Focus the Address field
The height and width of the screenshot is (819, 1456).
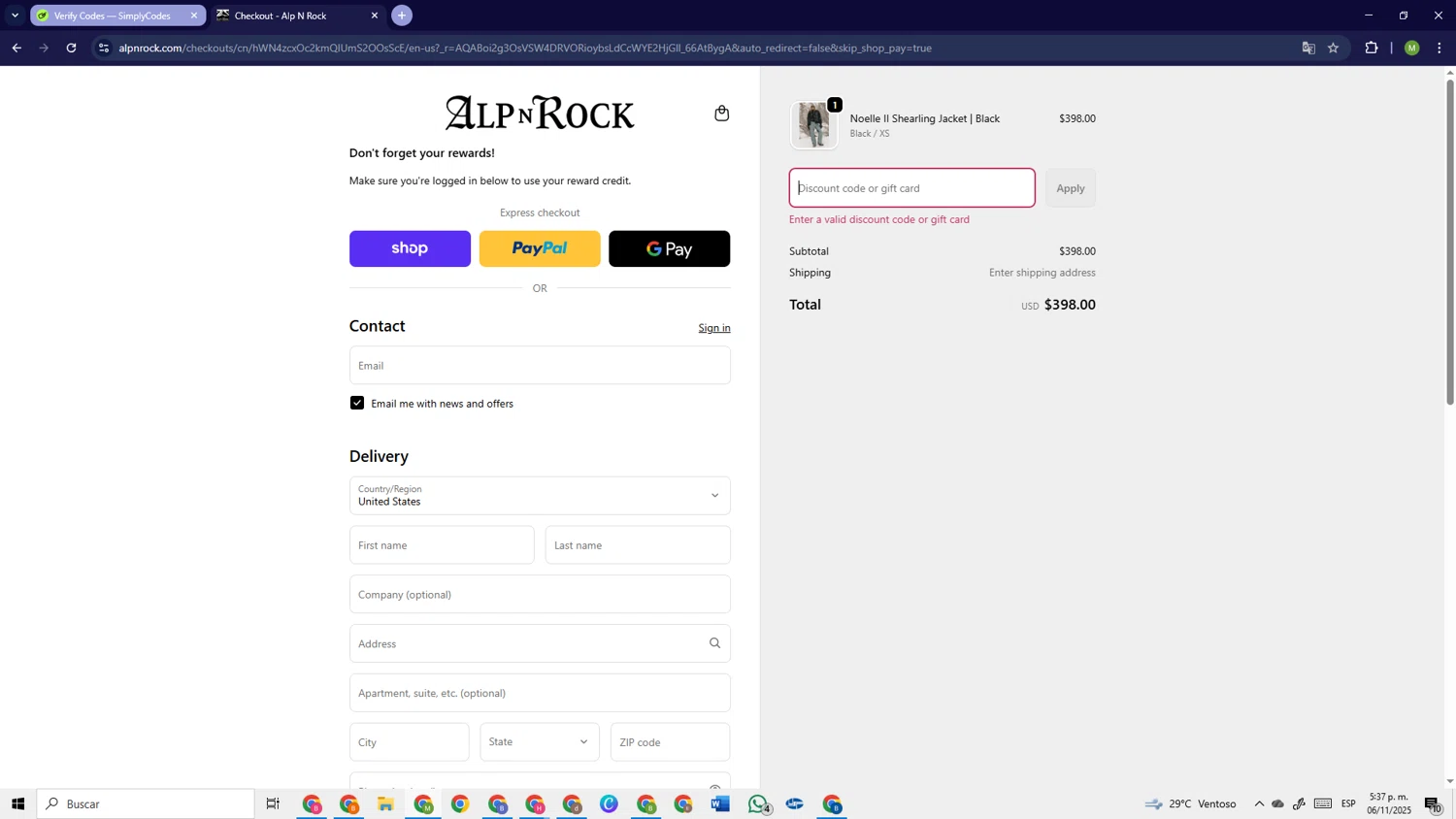(540, 643)
